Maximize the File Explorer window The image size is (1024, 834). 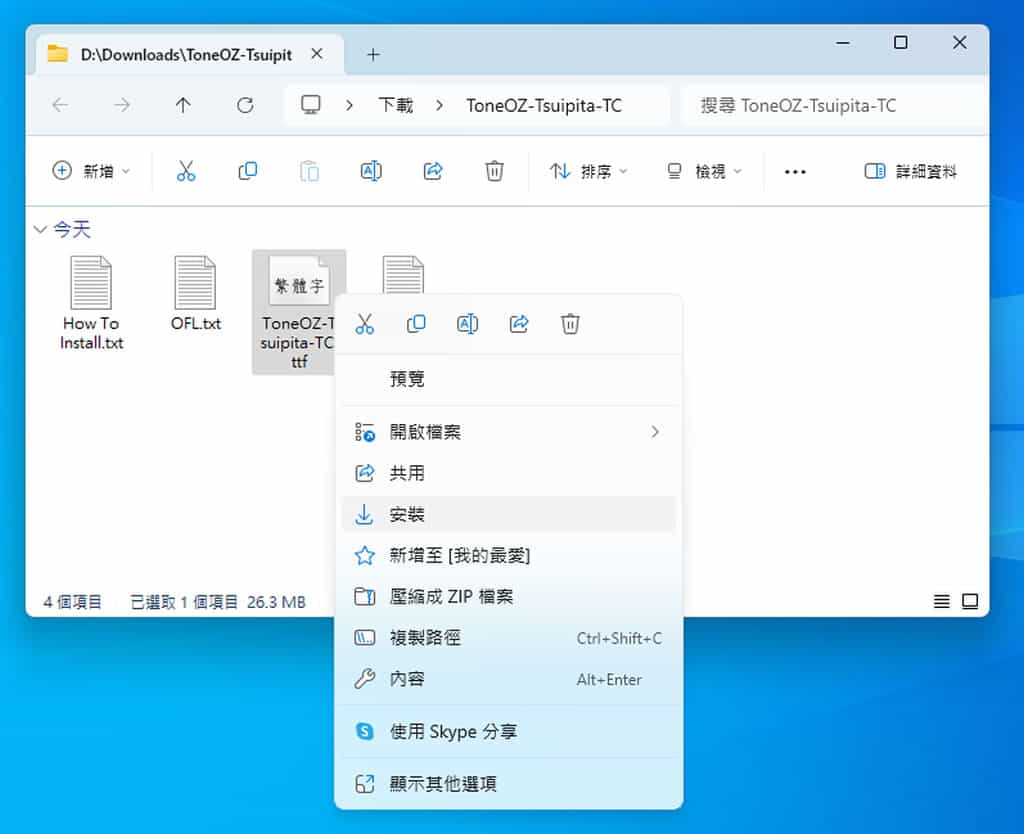click(x=901, y=43)
